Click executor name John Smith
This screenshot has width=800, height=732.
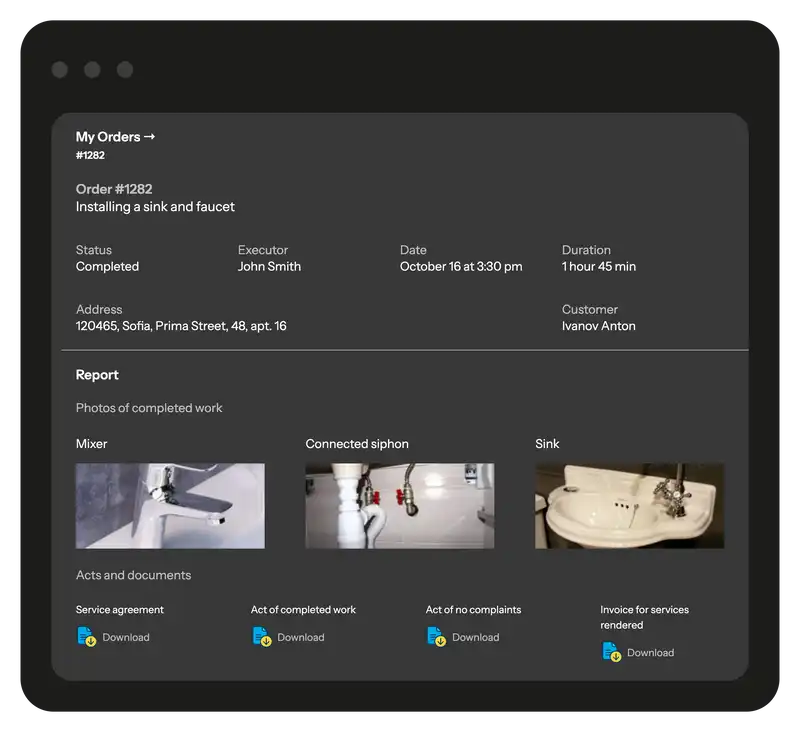(269, 267)
